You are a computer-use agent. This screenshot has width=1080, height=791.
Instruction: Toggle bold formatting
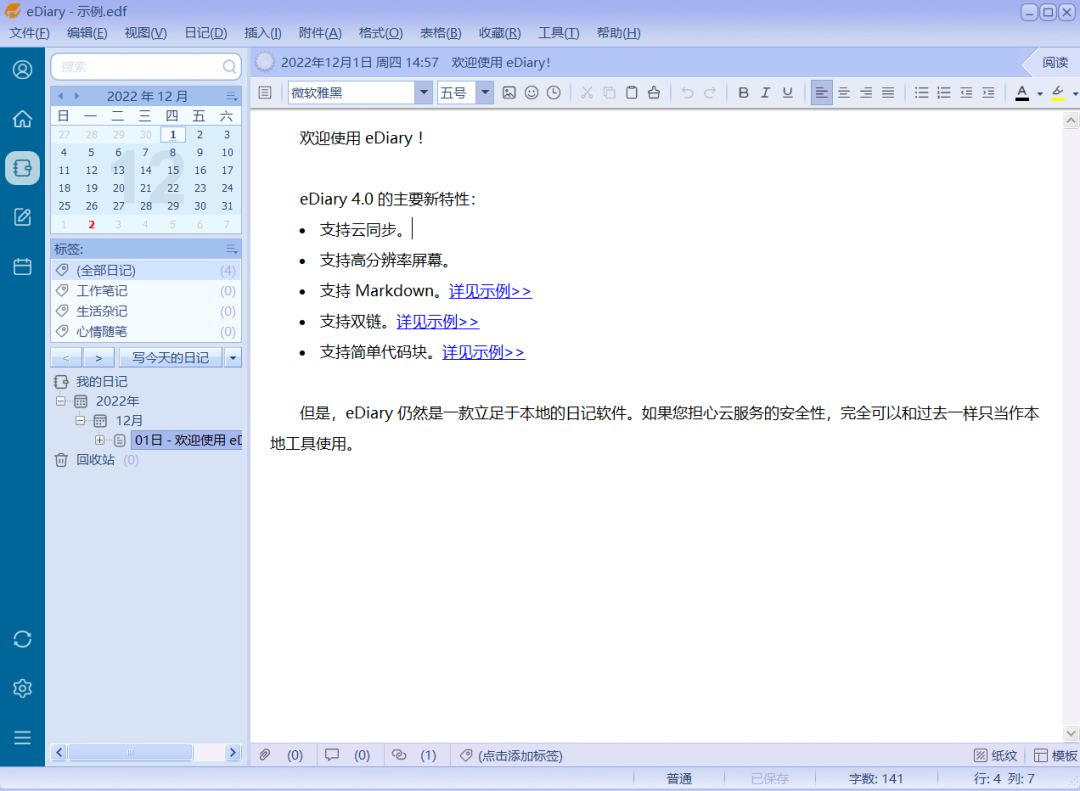pyautogui.click(x=743, y=92)
